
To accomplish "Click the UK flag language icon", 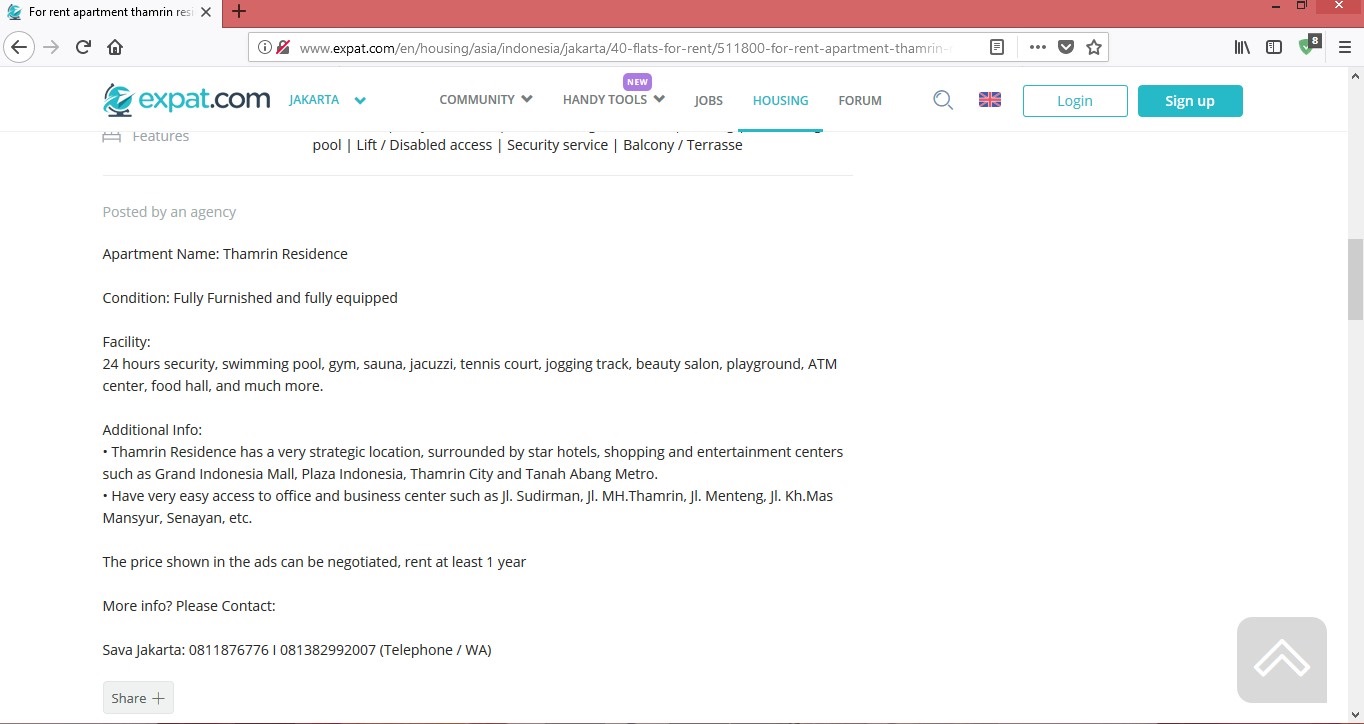I will [990, 100].
